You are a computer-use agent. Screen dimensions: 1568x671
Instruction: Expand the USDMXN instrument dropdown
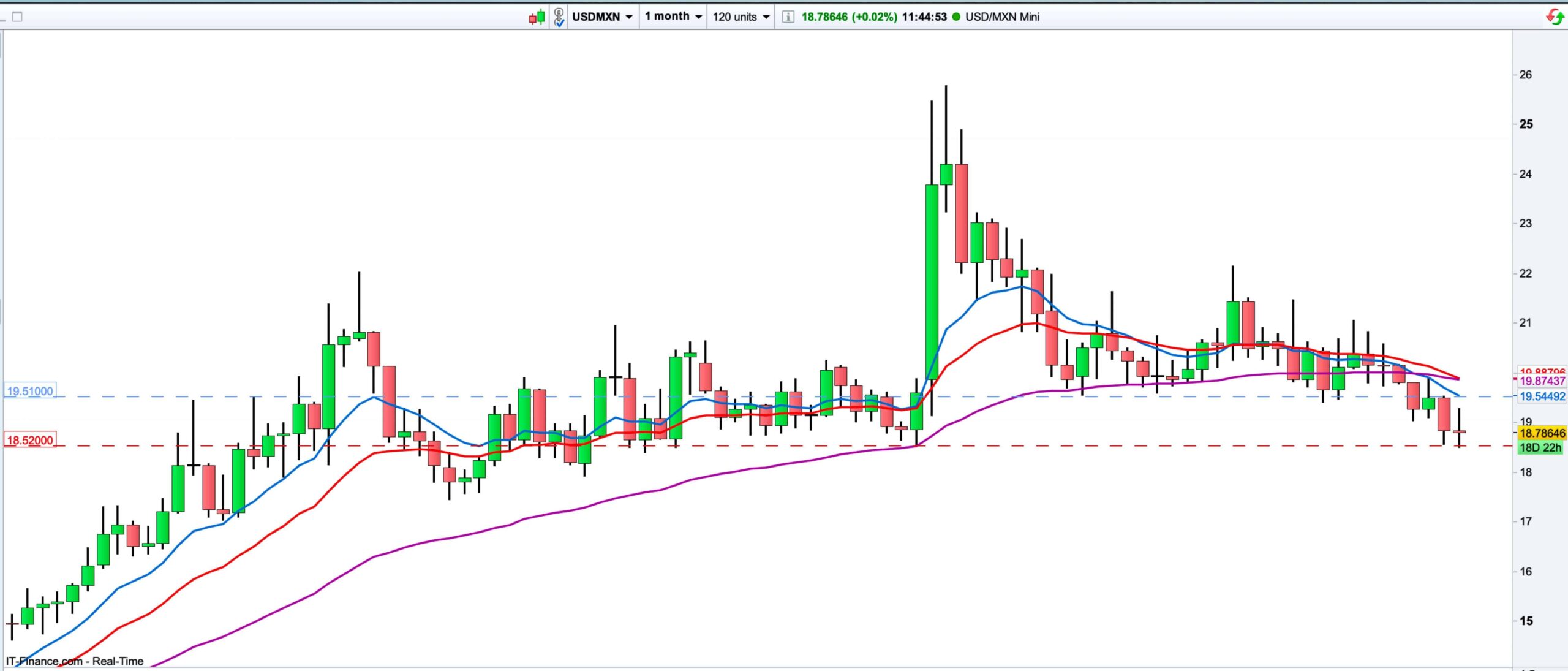click(602, 17)
